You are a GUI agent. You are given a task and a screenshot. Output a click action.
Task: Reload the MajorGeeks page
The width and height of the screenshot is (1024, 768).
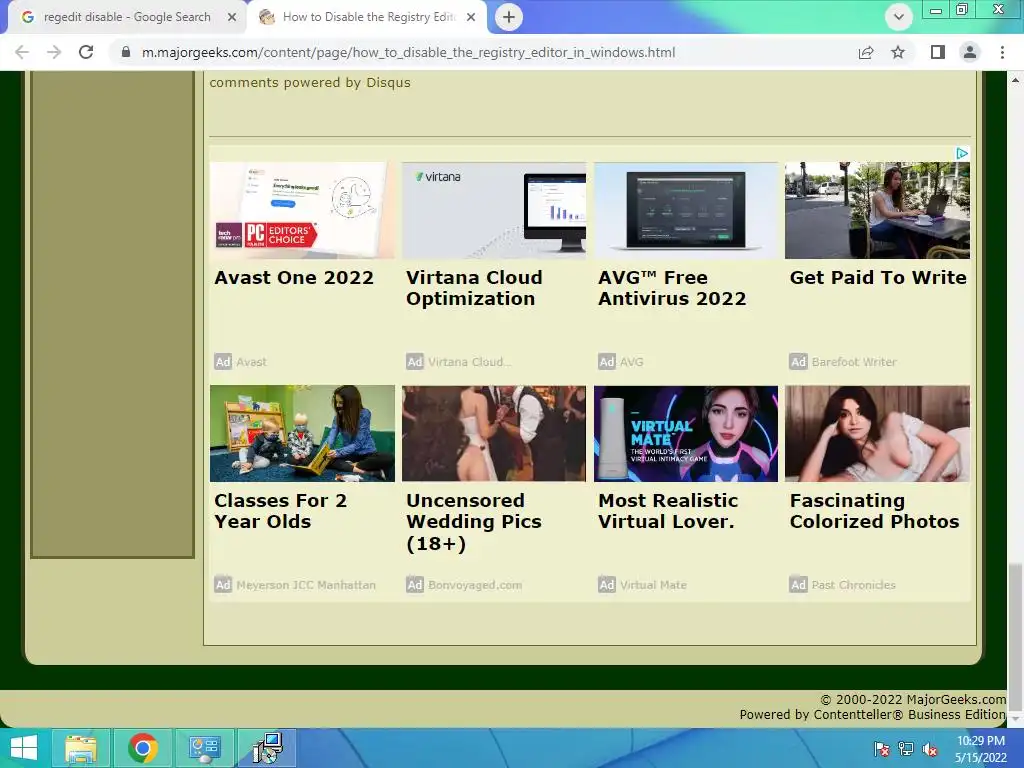pyautogui.click(x=86, y=52)
